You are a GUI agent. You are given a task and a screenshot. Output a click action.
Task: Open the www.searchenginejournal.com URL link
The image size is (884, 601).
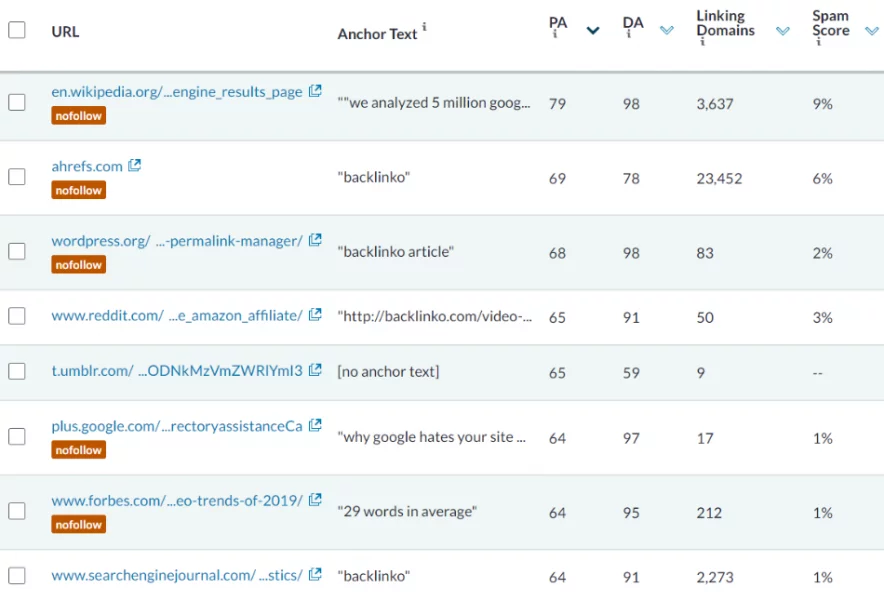(177, 576)
